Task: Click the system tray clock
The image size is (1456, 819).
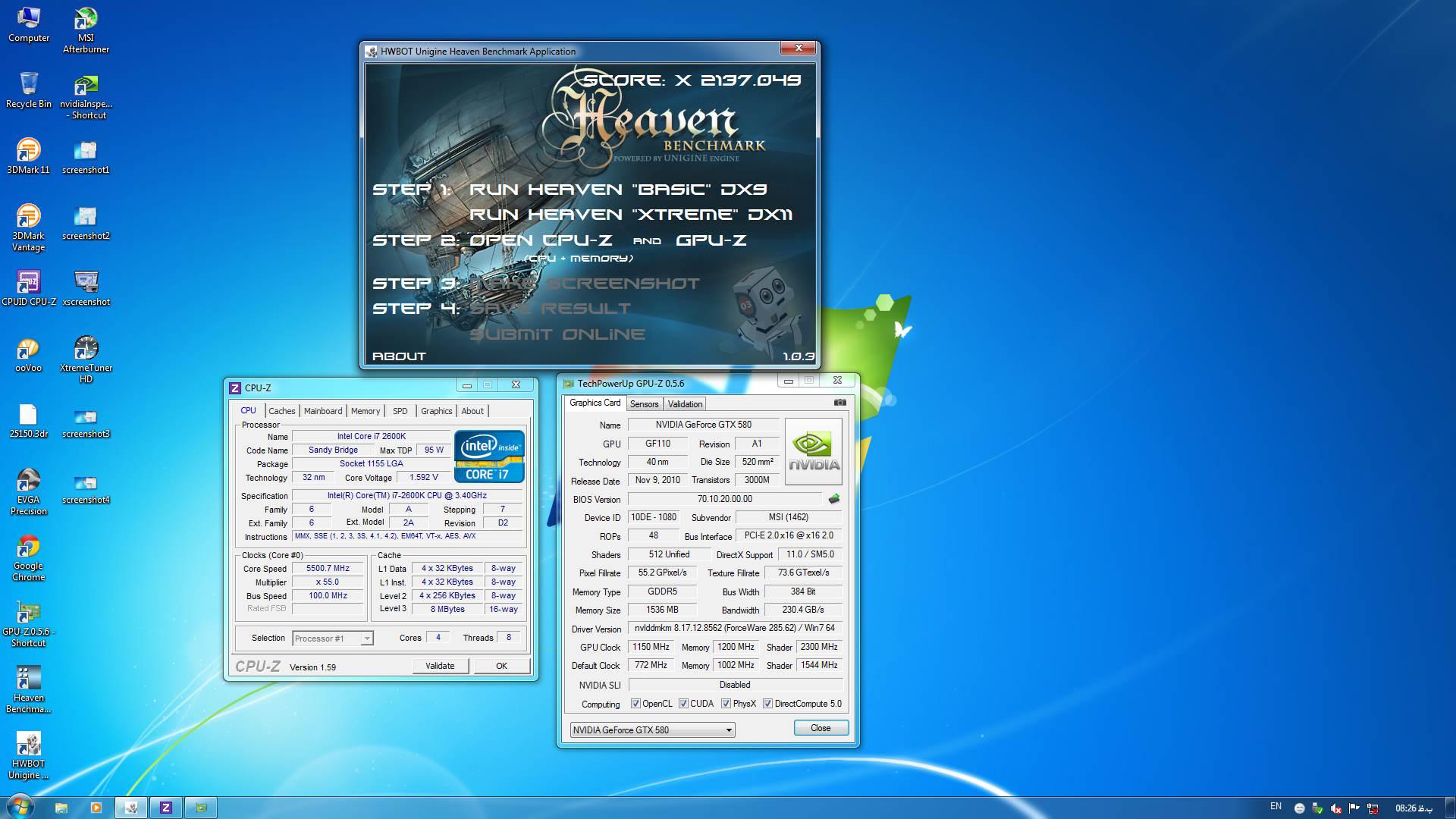Action: tap(1414, 808)
